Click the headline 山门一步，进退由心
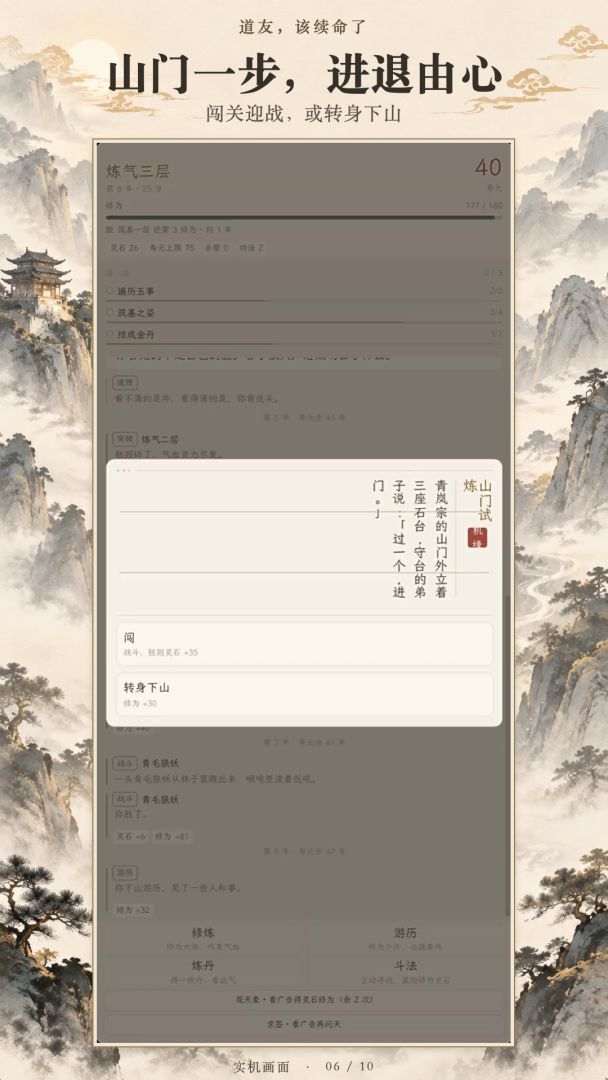Image resolution: width=608 pixels, height=1080 pixels. [x=304, y=75]
